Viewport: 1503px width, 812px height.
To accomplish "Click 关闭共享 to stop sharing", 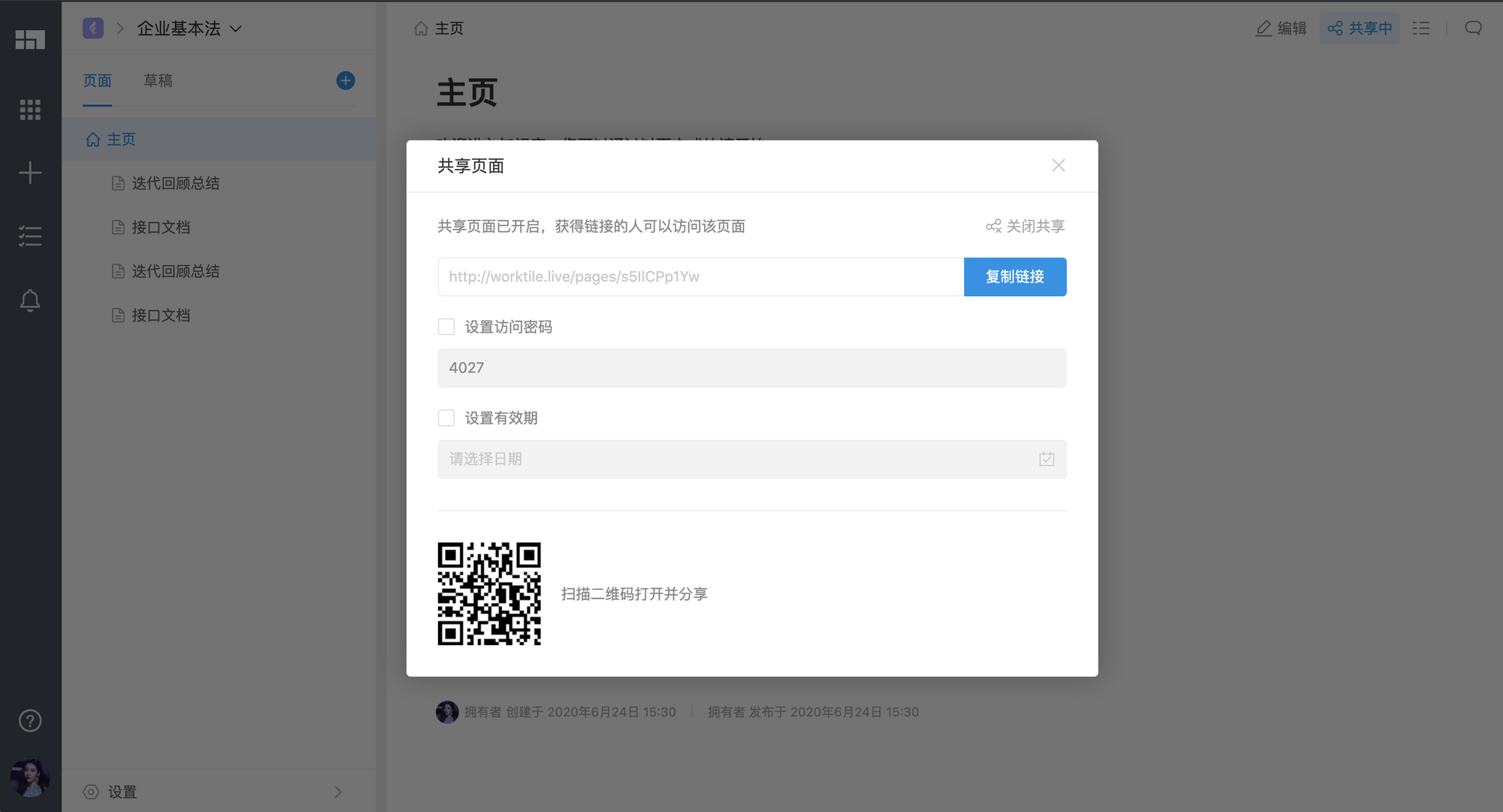I will [x=1025, y=226].
